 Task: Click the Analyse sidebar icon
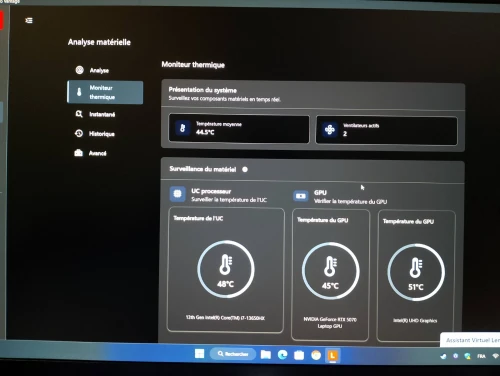[79, 70]
